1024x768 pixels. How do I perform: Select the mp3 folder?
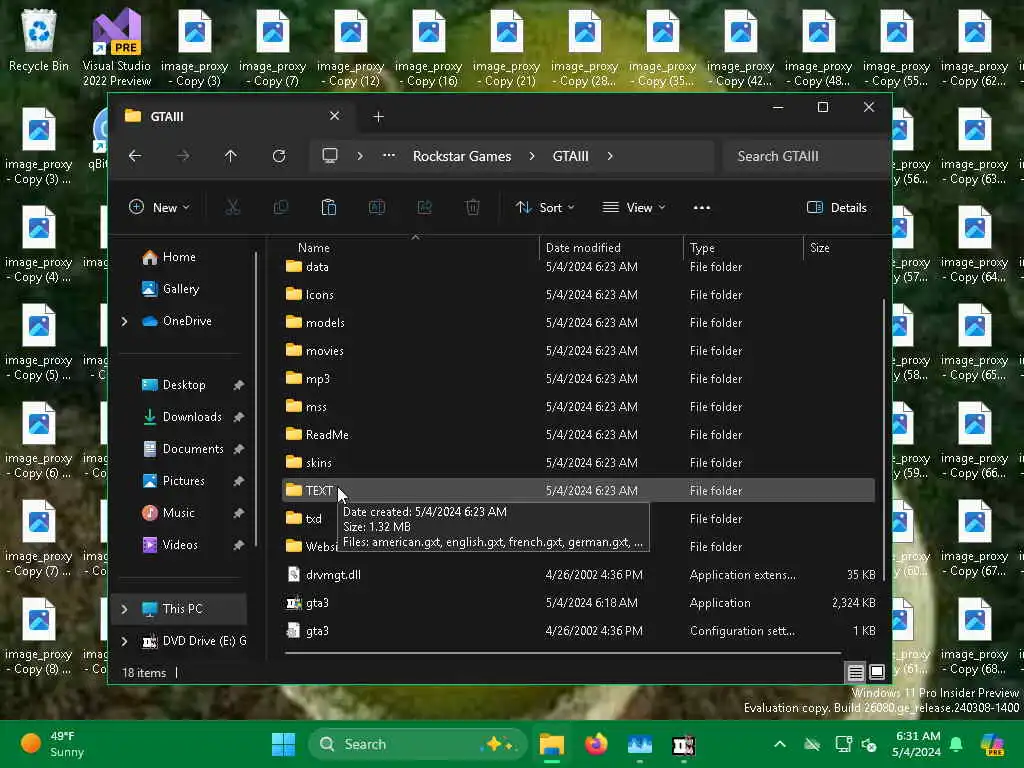pos(579,379)
